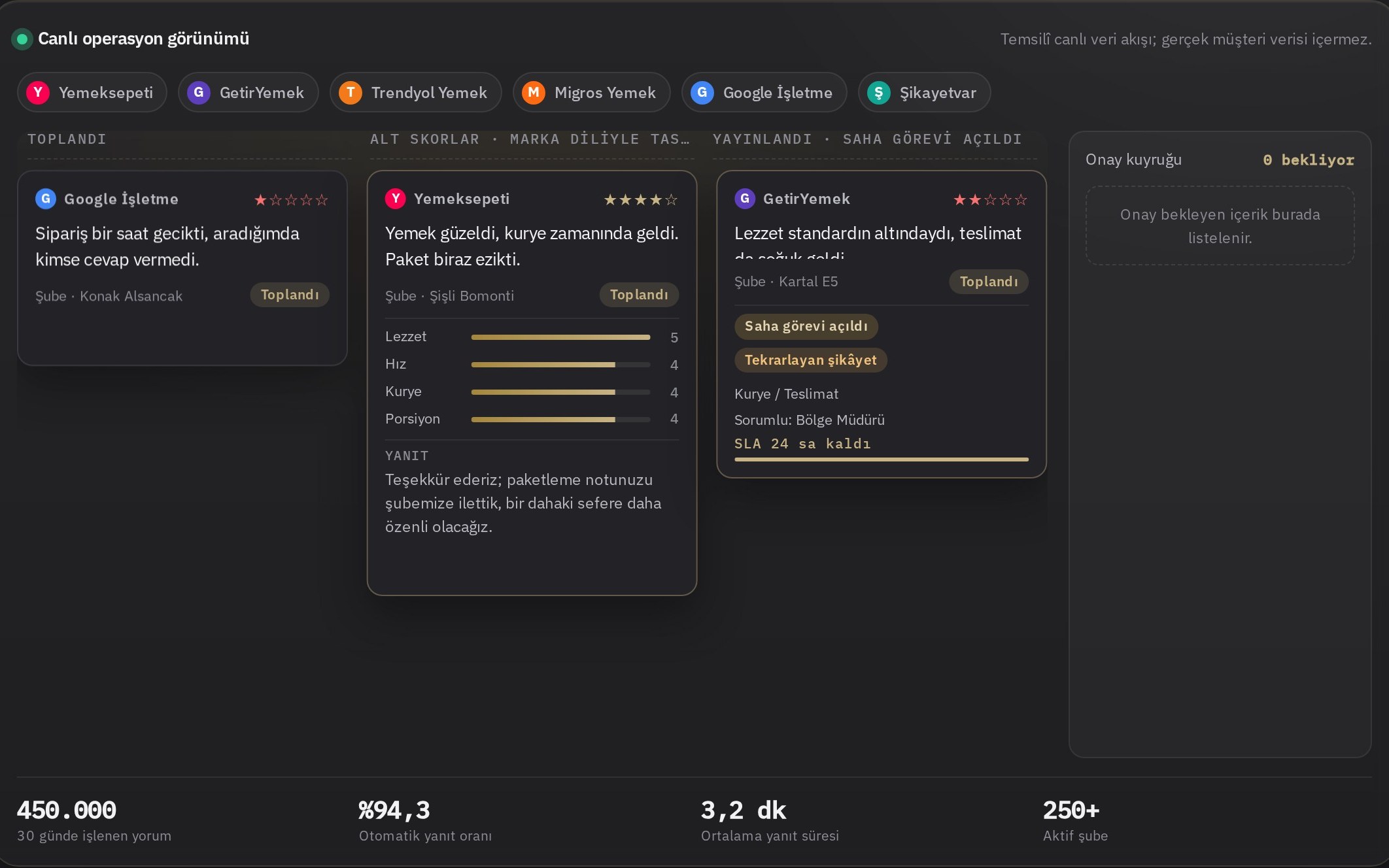
Task: Select the Yemeksepeti platform chip label
Action: tap(106, 93)
